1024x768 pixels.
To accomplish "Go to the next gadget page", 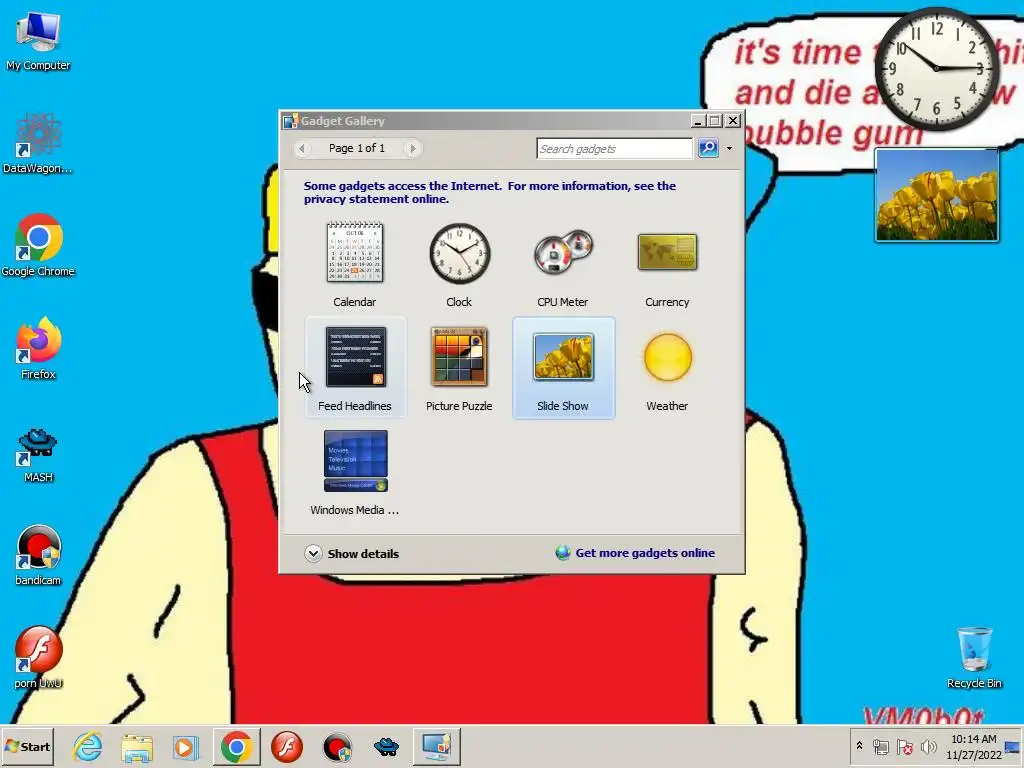I will (x=412, y=148).
